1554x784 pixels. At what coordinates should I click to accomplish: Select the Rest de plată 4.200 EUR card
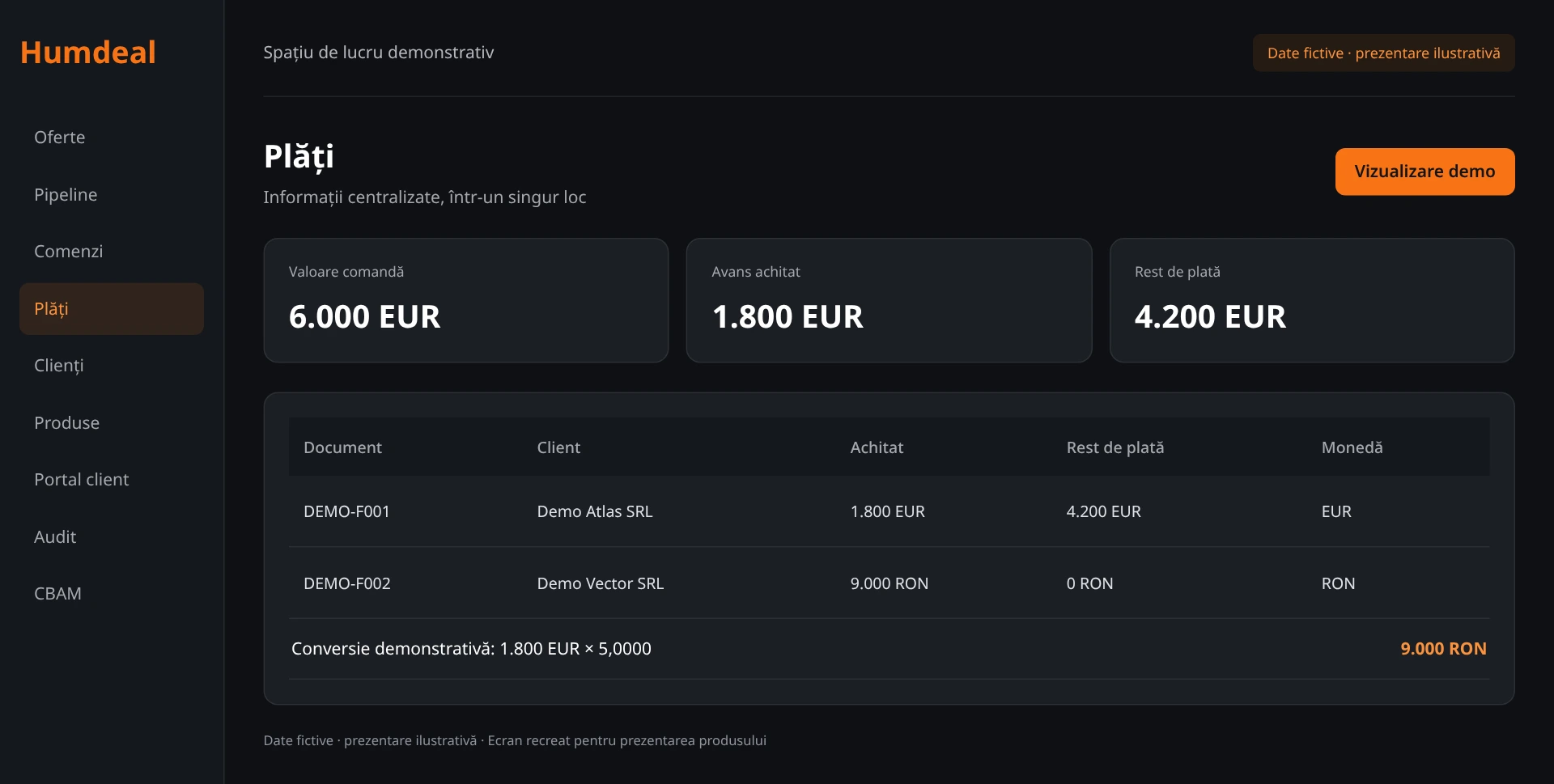pyautogui.click(x=1312, y=300)
